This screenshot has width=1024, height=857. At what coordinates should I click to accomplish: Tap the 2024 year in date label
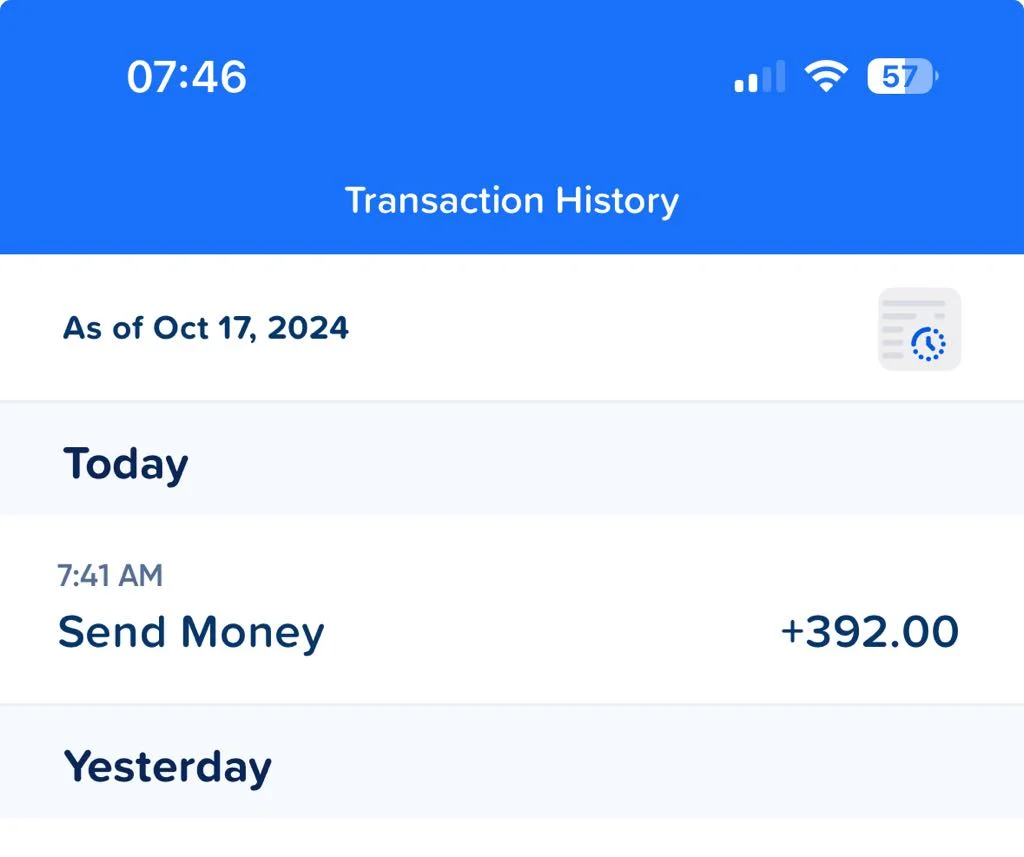coord(308,328)
